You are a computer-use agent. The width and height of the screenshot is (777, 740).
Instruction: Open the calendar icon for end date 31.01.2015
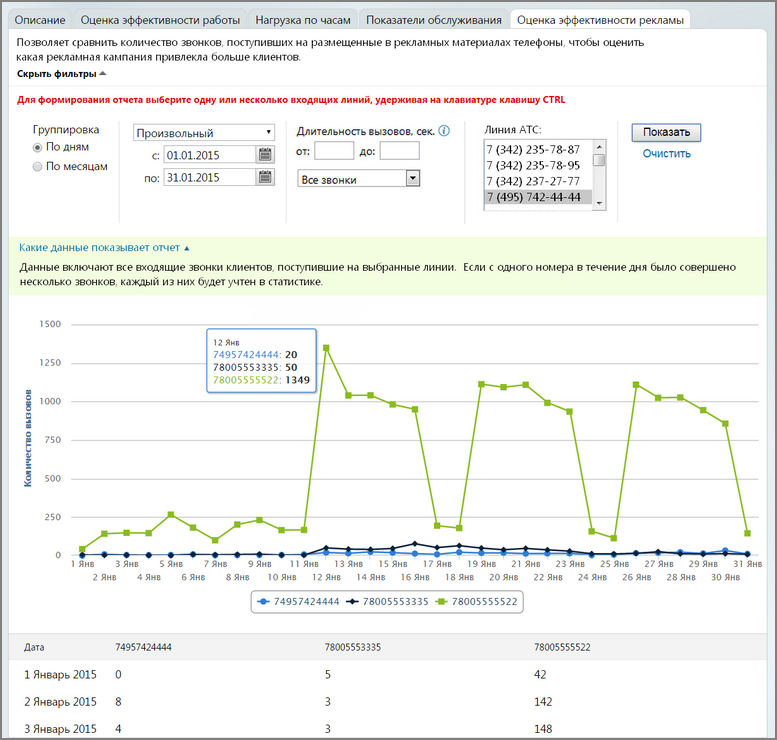(265, 177)
